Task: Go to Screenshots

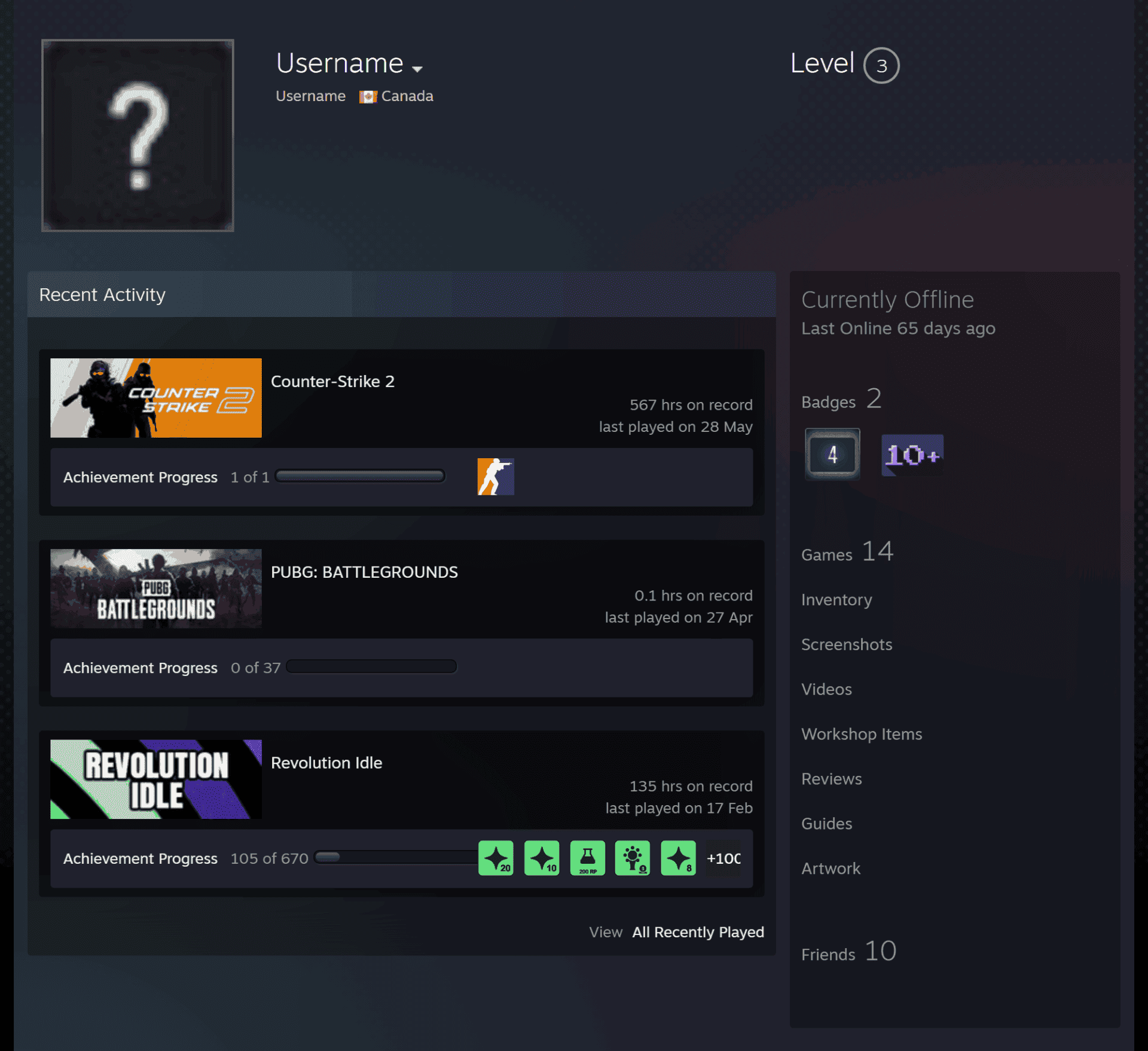Action: point(847,644)
